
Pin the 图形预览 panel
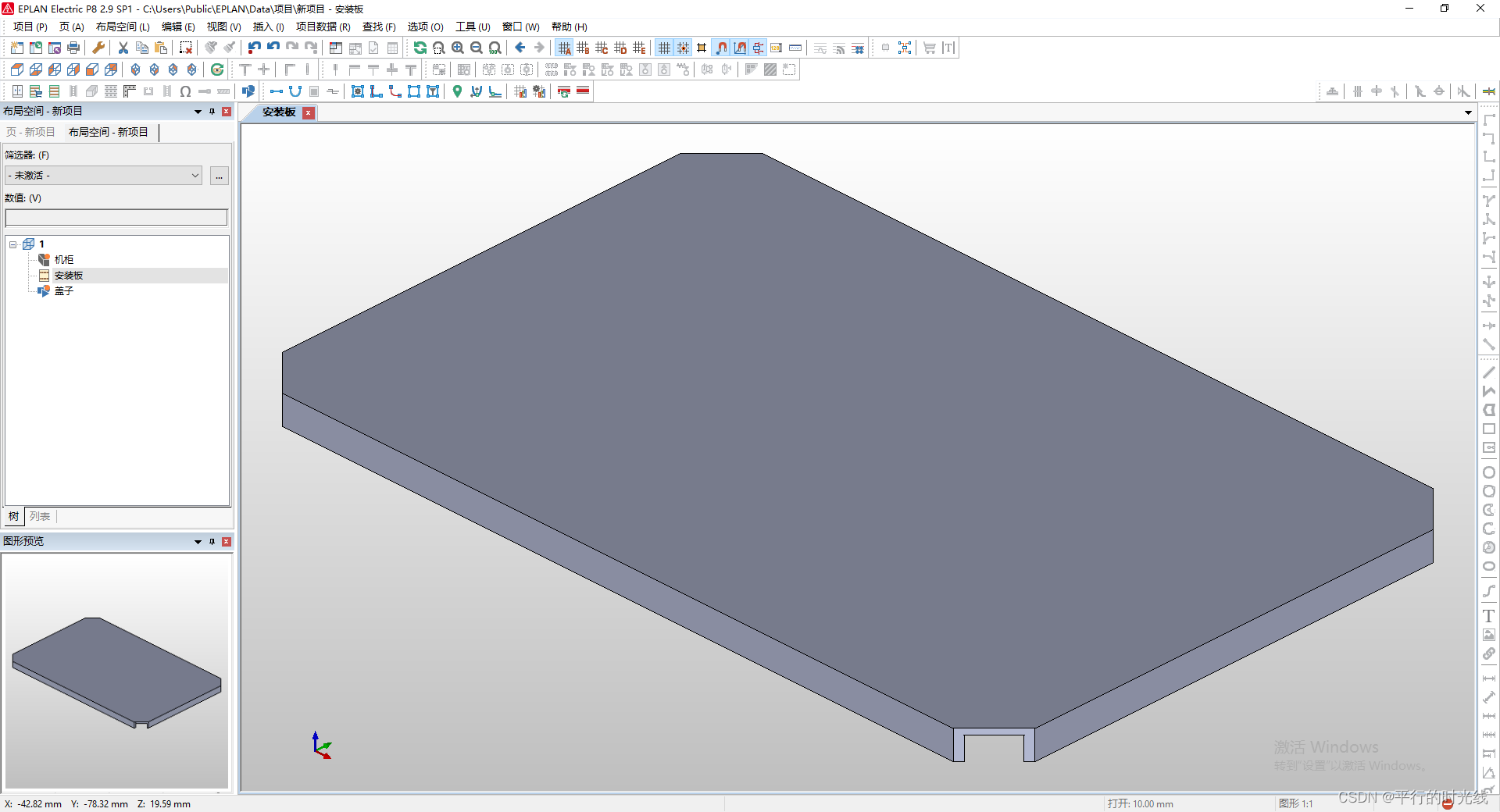pos(212,542)
